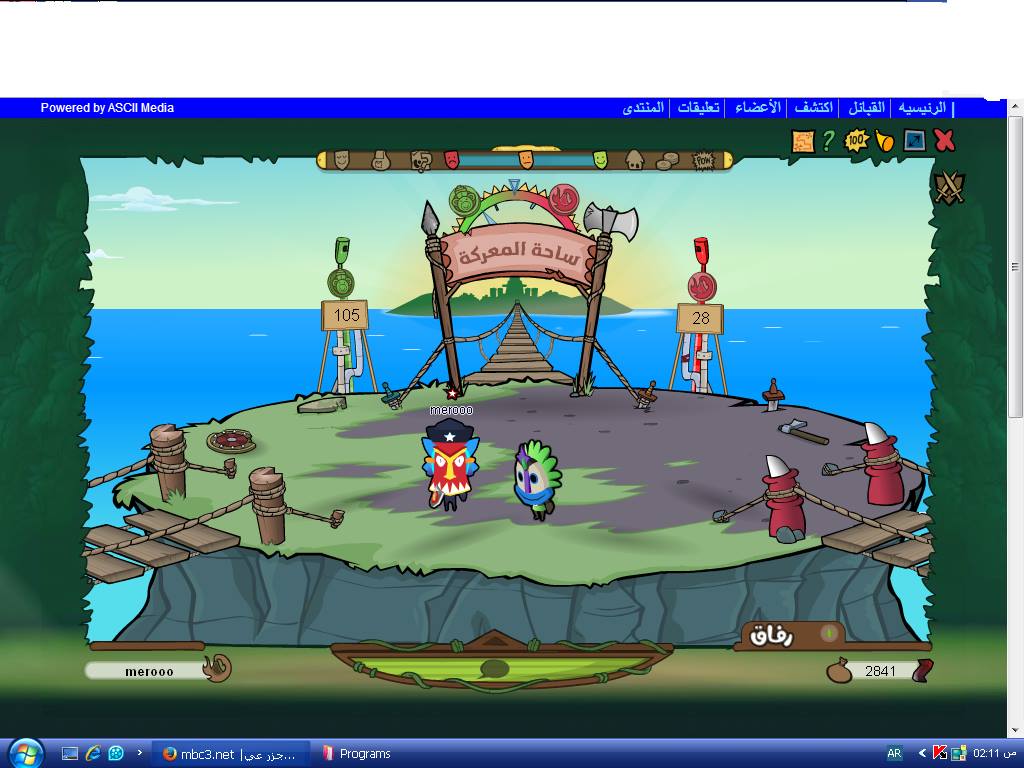
Task: Open the رفاق companions panel
Action: (773, 635)
